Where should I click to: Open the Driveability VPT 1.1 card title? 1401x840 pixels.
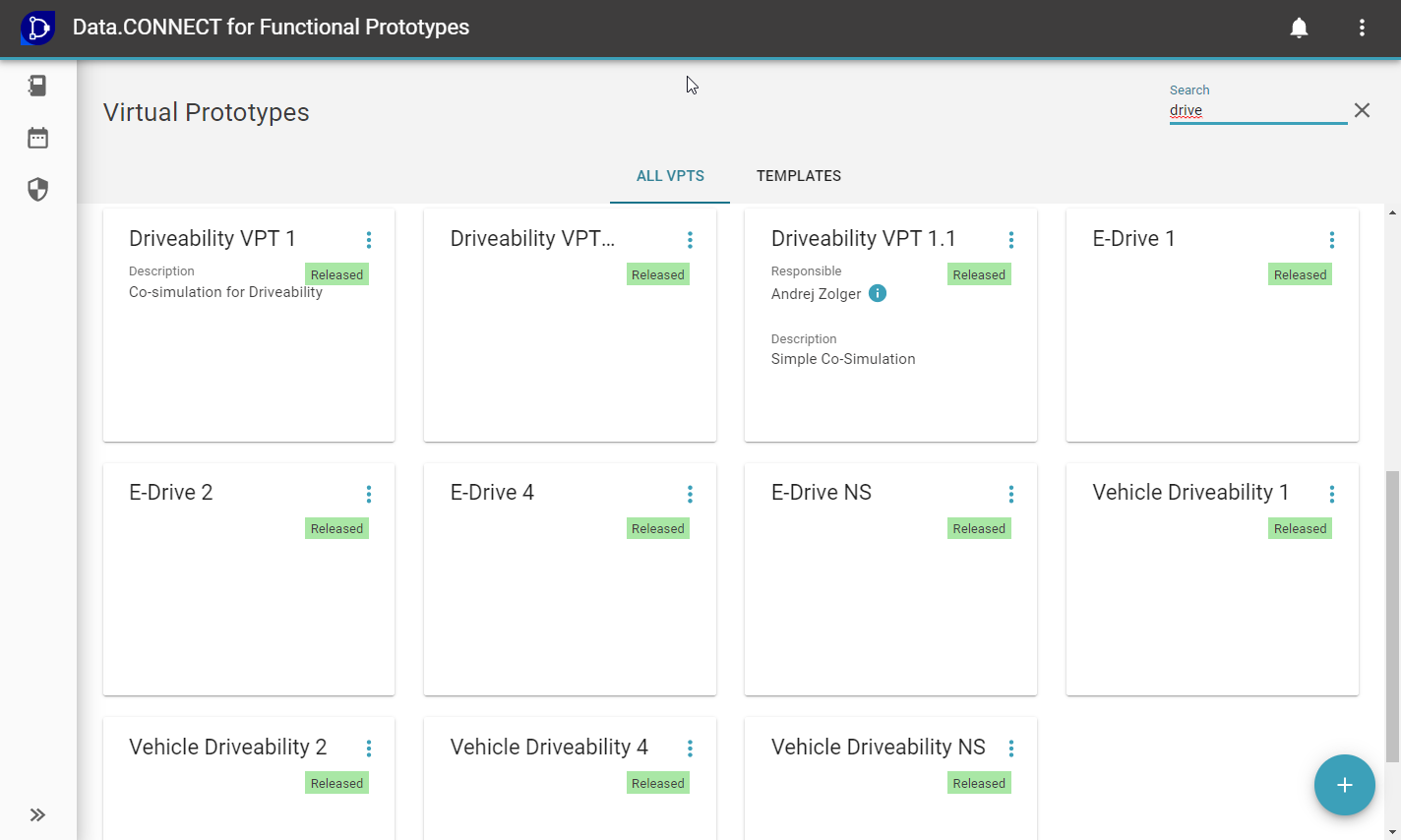tap(863, 239)
